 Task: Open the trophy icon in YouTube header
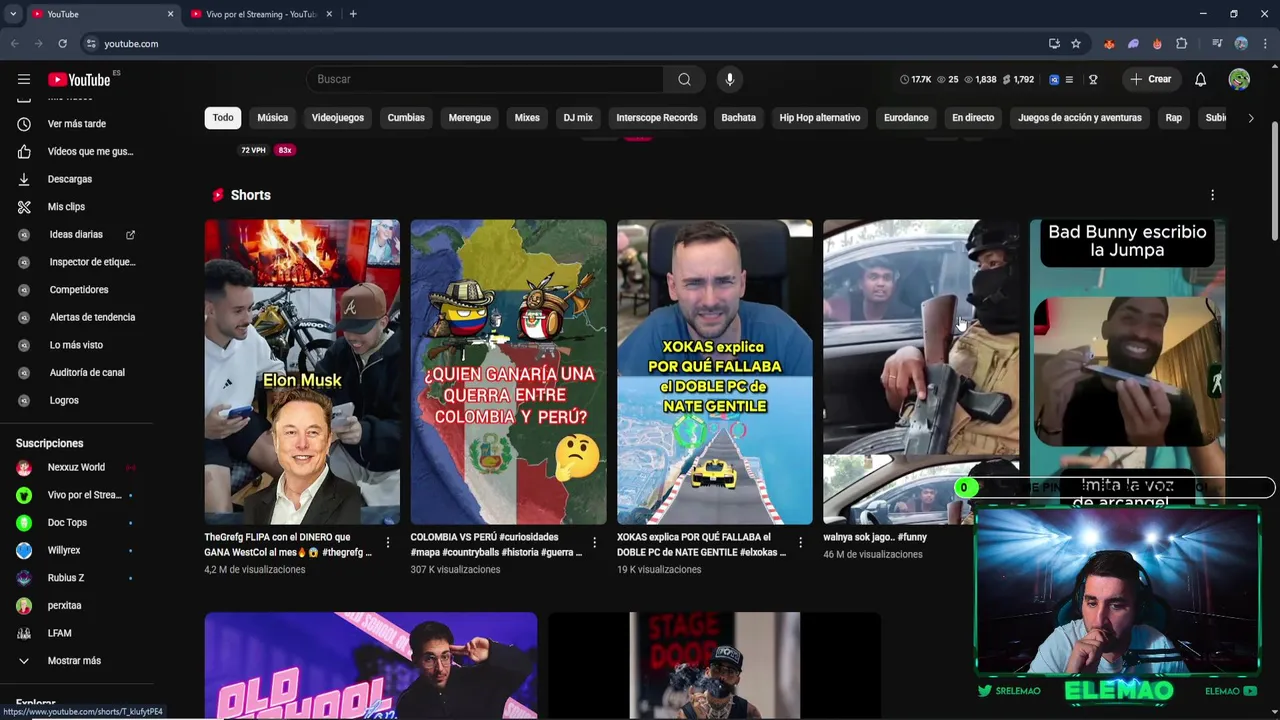point(1093,79)
